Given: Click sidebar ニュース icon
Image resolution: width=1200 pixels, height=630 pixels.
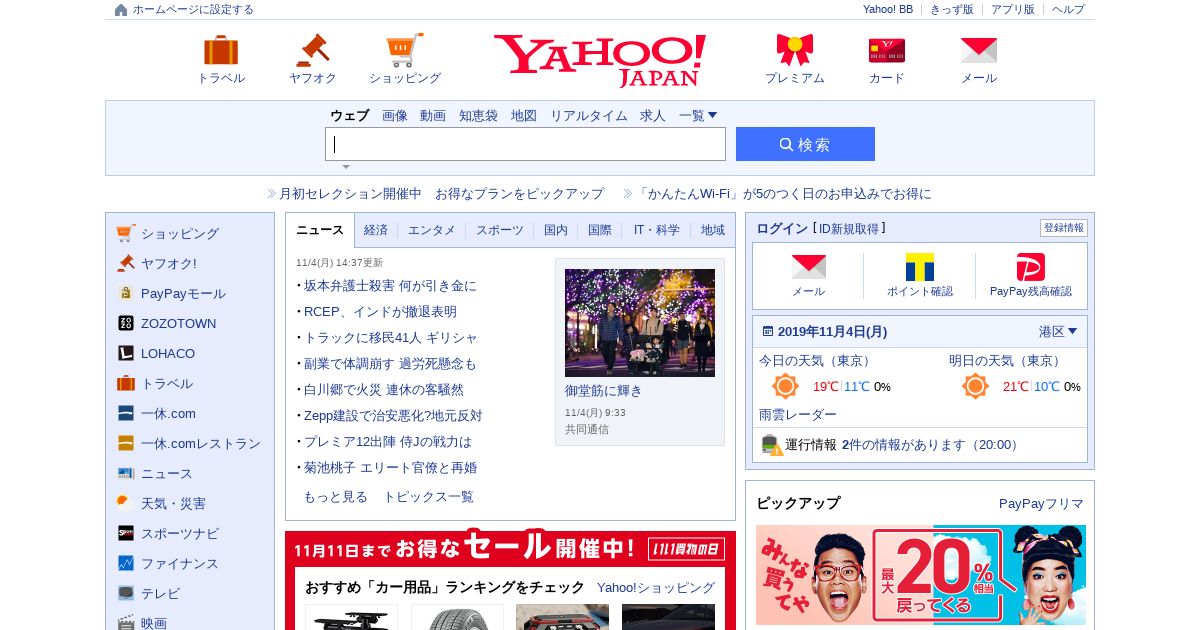Looking at the screenshot, I should pyautogui.click(x=125, y=473).
